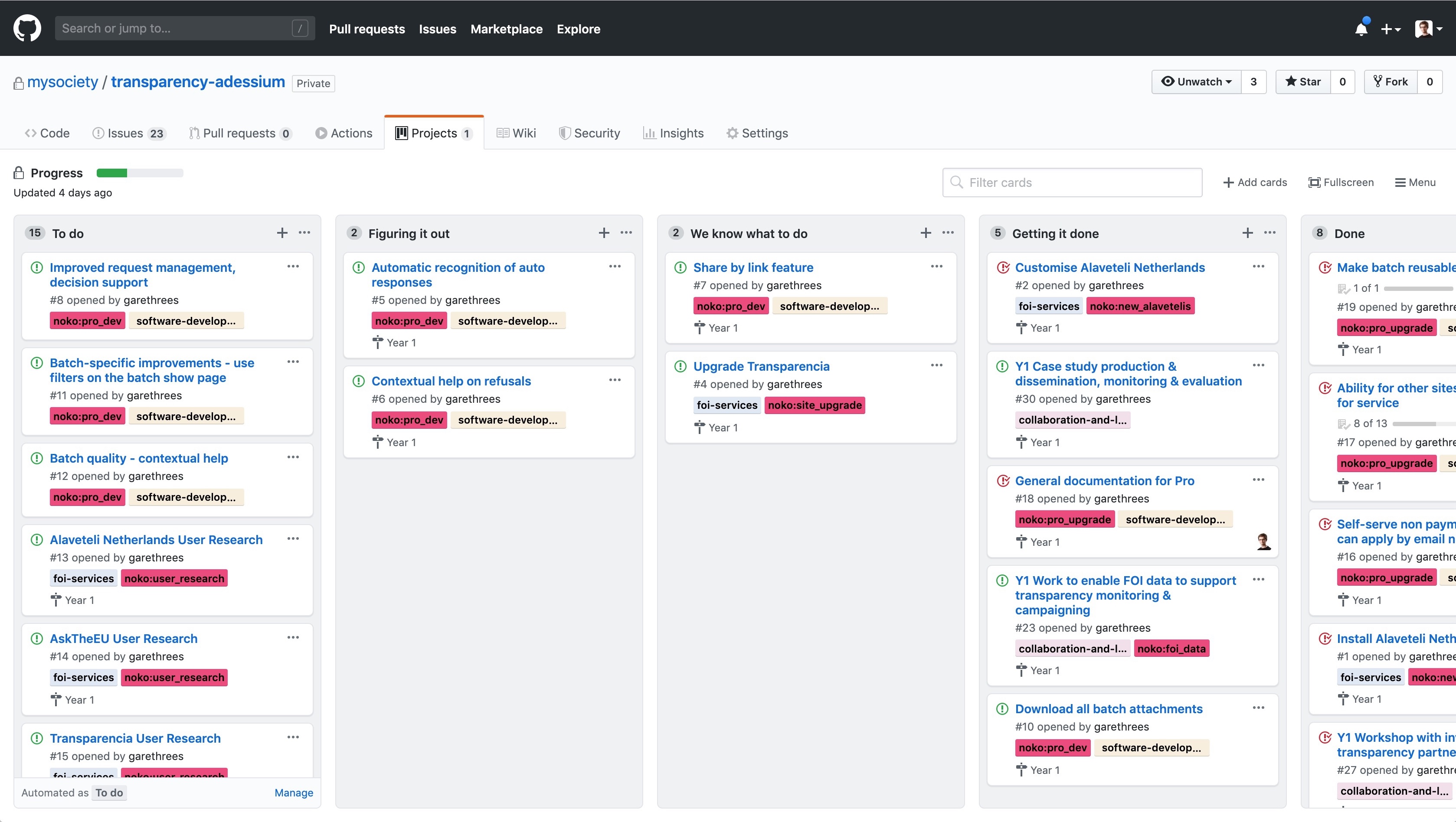
Task: Open the transparency-adessium repository link
Action: 198,82
